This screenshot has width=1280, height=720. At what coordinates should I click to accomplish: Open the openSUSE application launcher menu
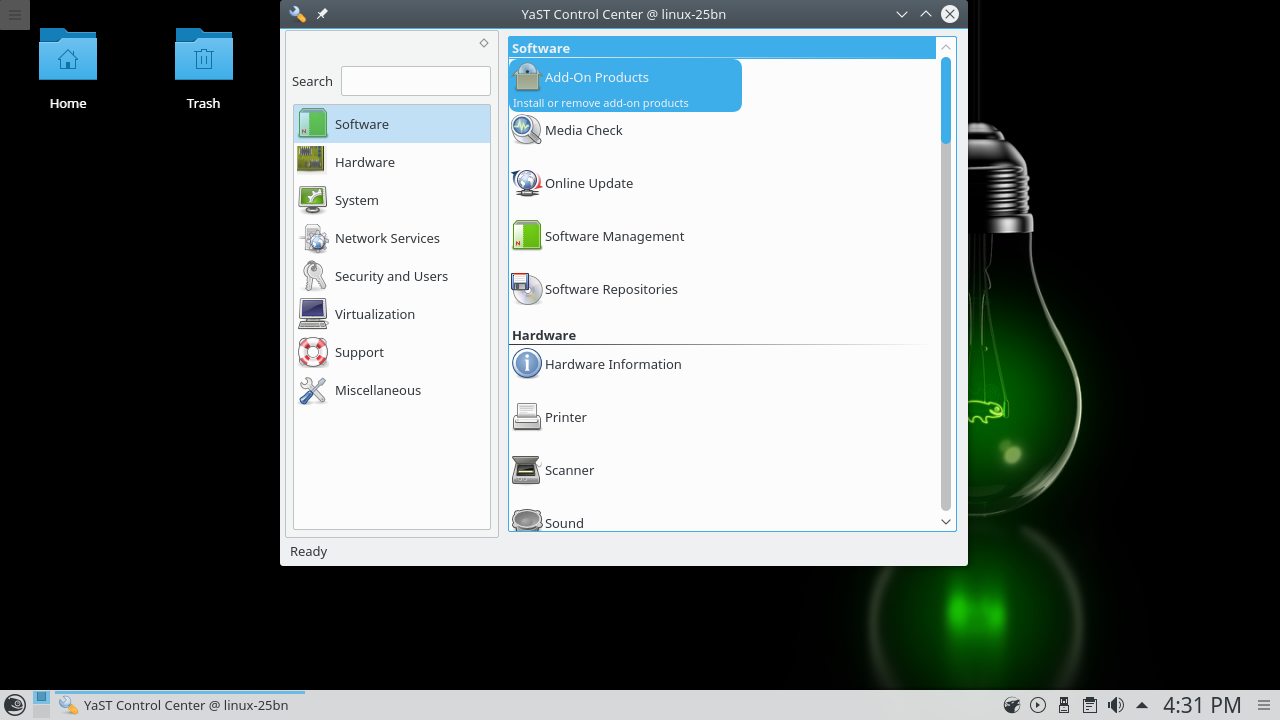[14, 705]
